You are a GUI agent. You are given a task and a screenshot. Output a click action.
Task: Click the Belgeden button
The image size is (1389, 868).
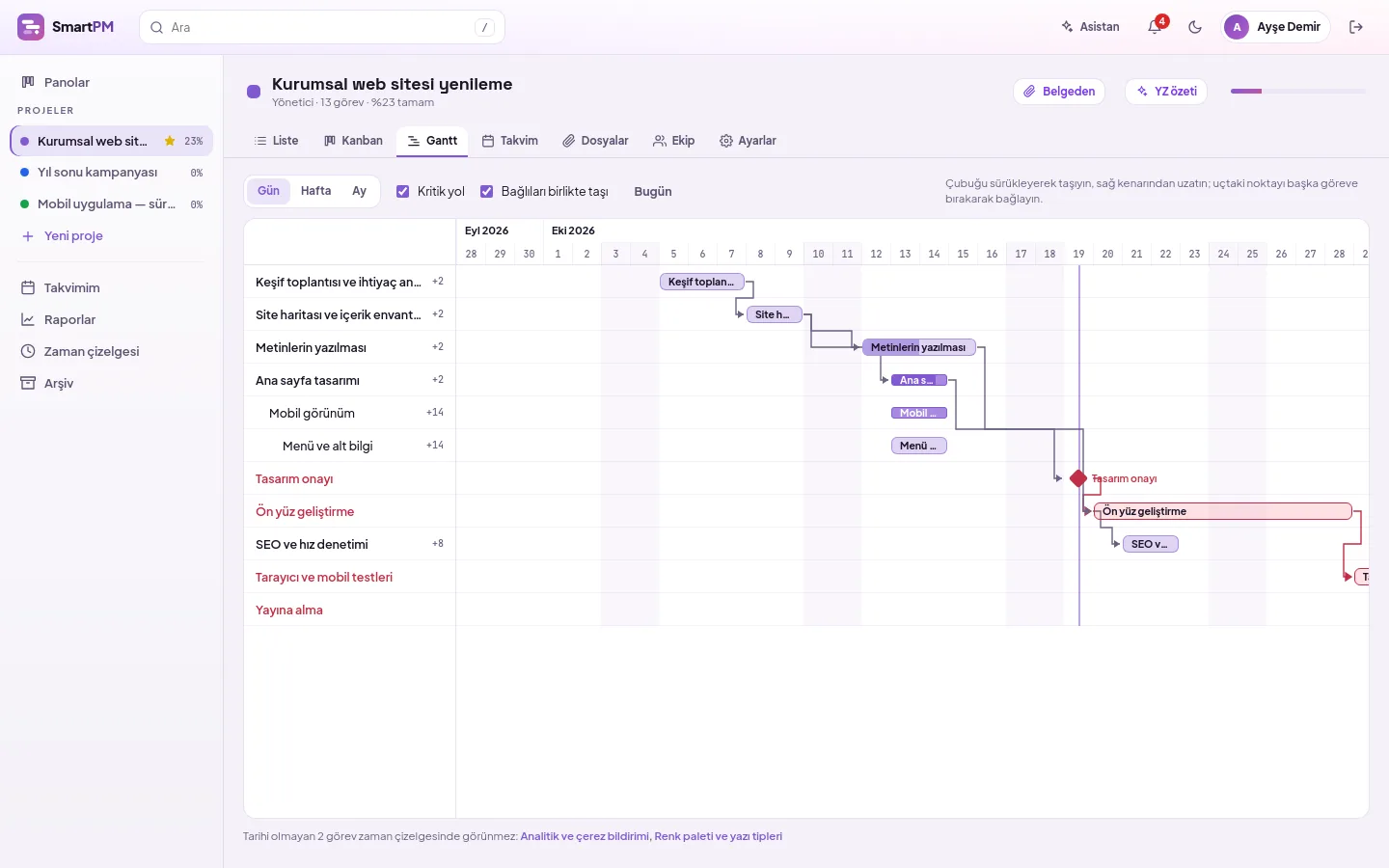tap(1059, 92)
